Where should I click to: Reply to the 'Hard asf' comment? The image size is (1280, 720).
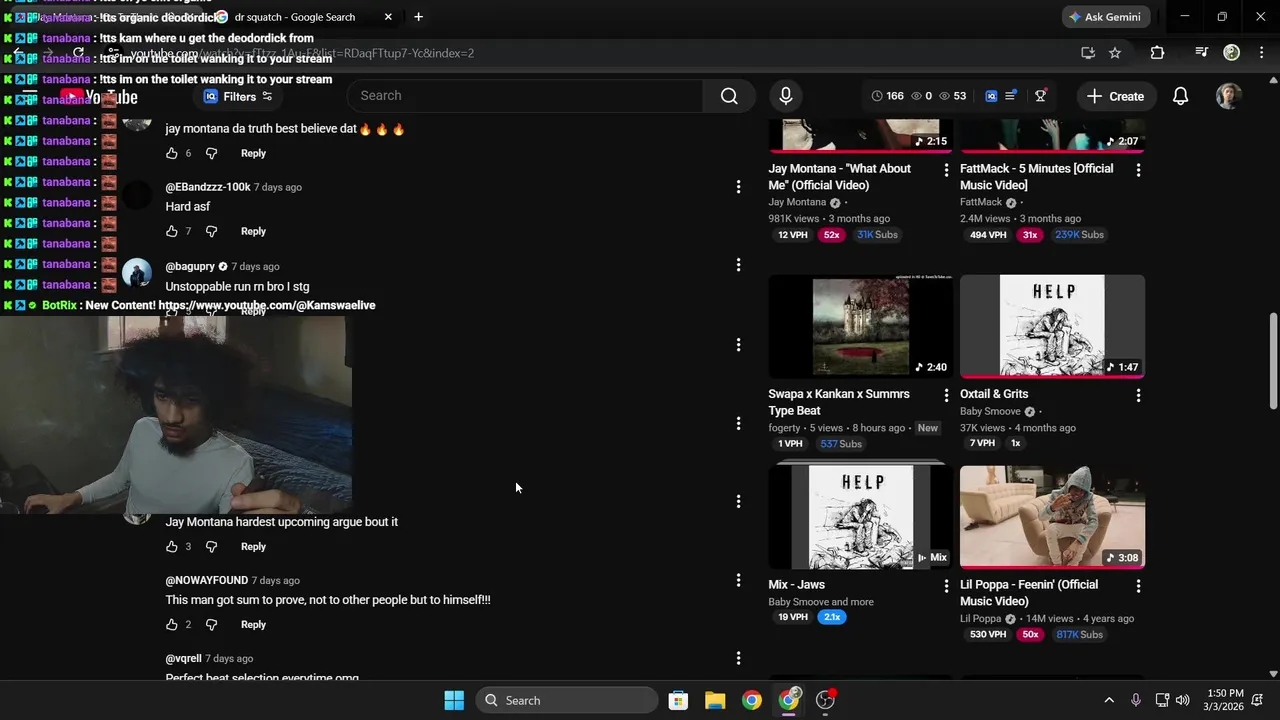click(x=253, y=231)
